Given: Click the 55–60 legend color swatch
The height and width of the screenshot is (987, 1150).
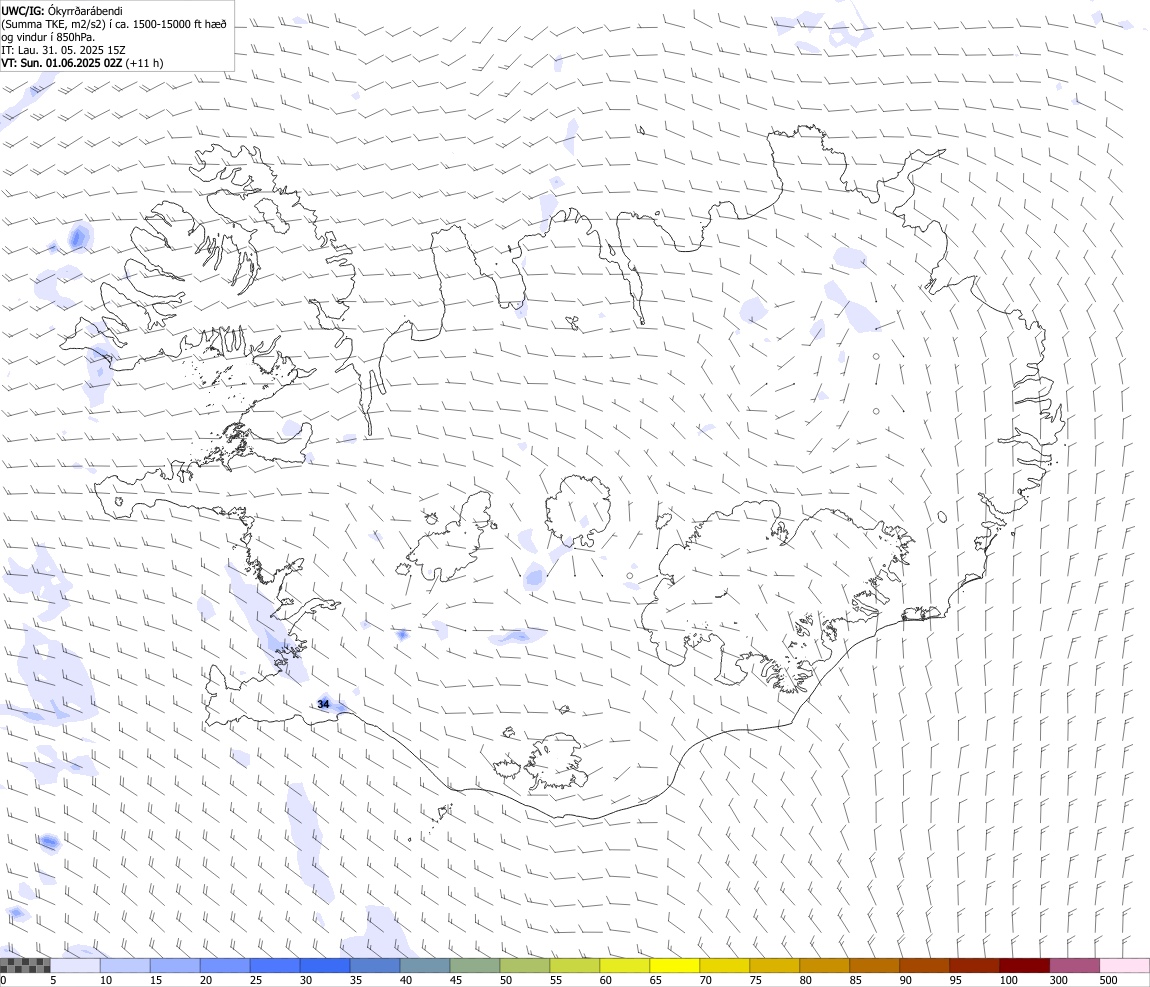Looking at the screenshot, I should 575,966.
